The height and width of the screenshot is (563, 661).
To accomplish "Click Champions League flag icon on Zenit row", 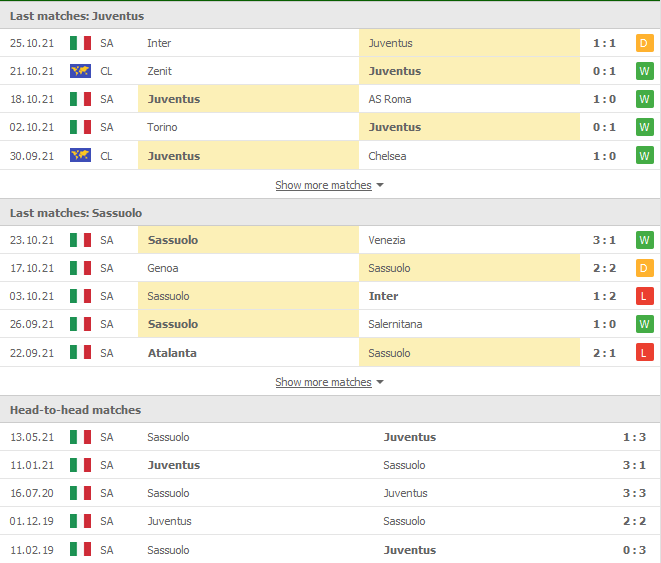I will tap(80, 71).
